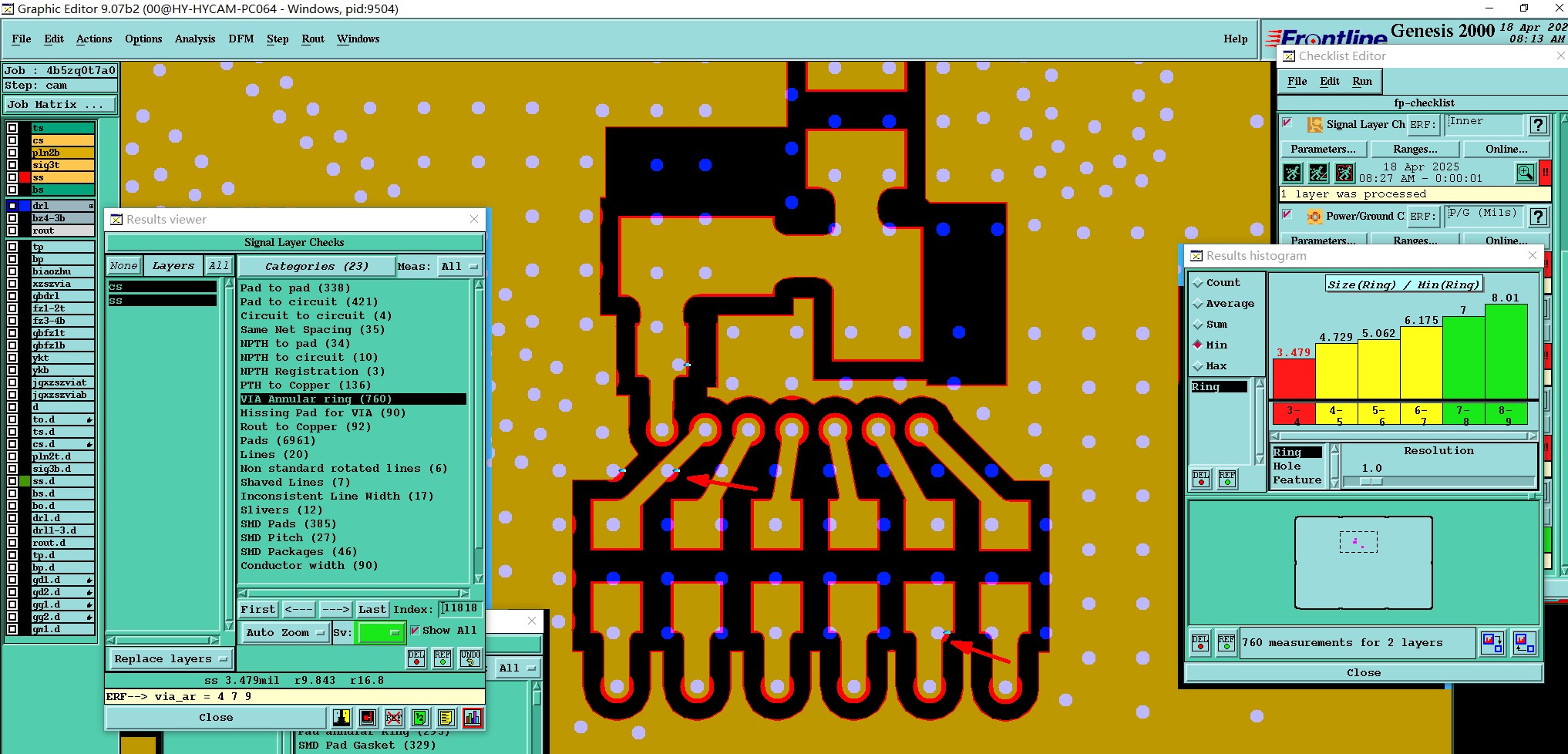
Task: Click DEL icon under histogram Ring list
Action: click(1201, 478)
